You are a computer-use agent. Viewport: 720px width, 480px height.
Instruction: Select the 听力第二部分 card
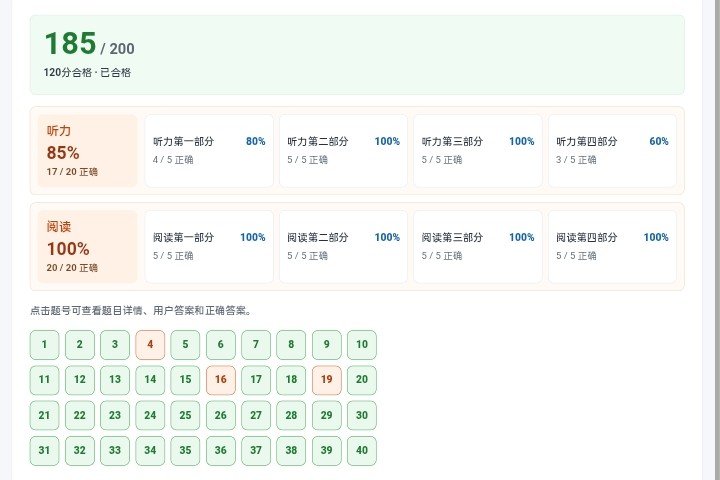click(x=343, y=151)
